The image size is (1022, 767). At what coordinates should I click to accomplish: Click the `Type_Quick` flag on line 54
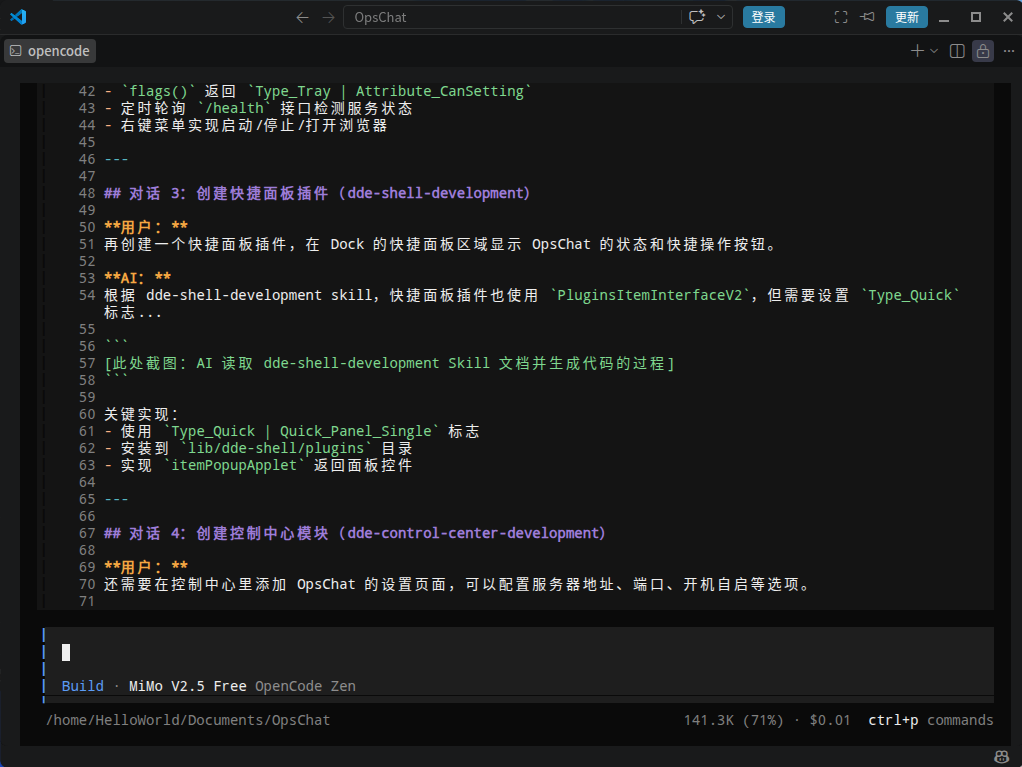910,295
